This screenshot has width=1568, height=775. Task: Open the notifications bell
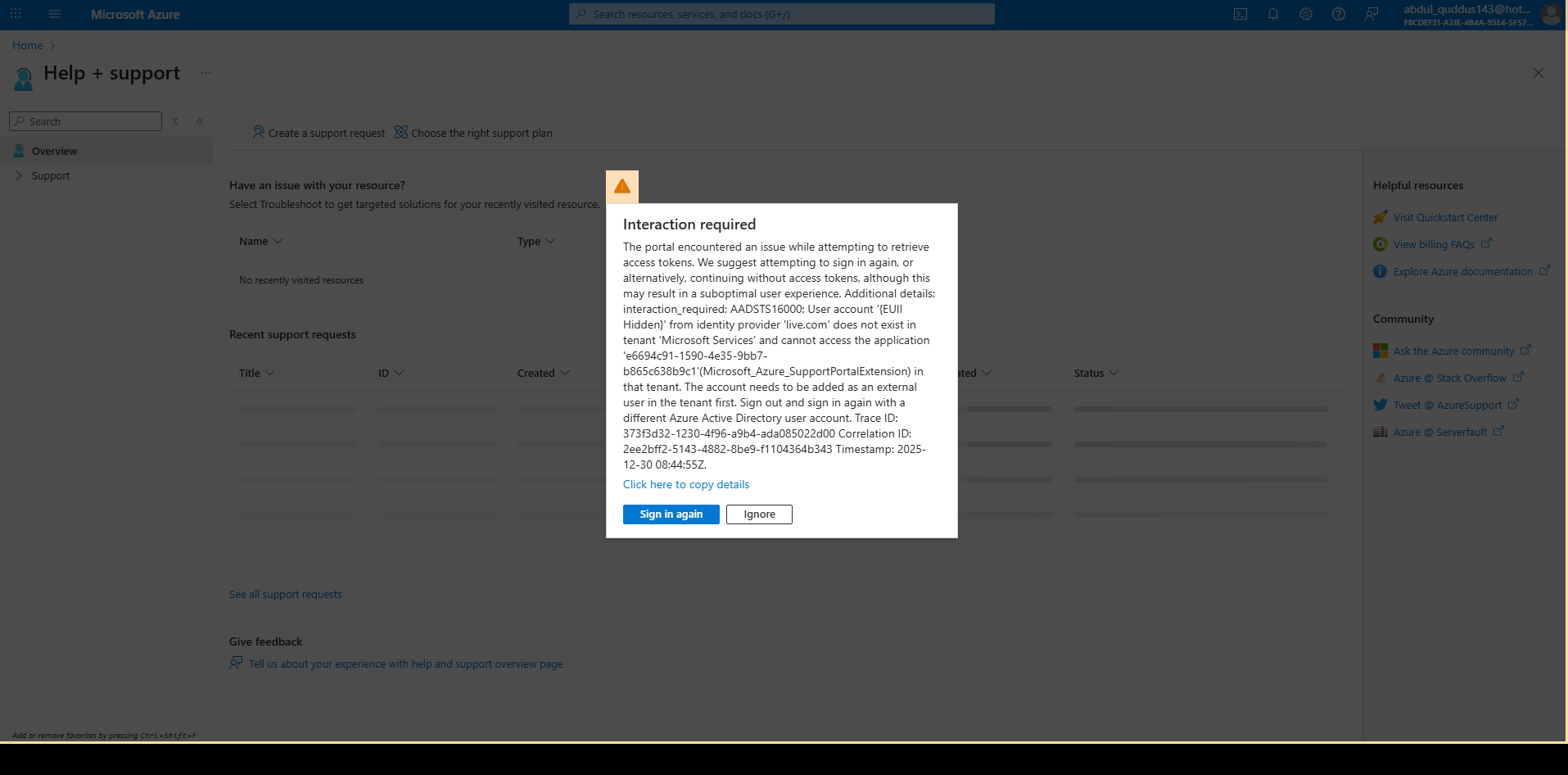(1273, 14)
